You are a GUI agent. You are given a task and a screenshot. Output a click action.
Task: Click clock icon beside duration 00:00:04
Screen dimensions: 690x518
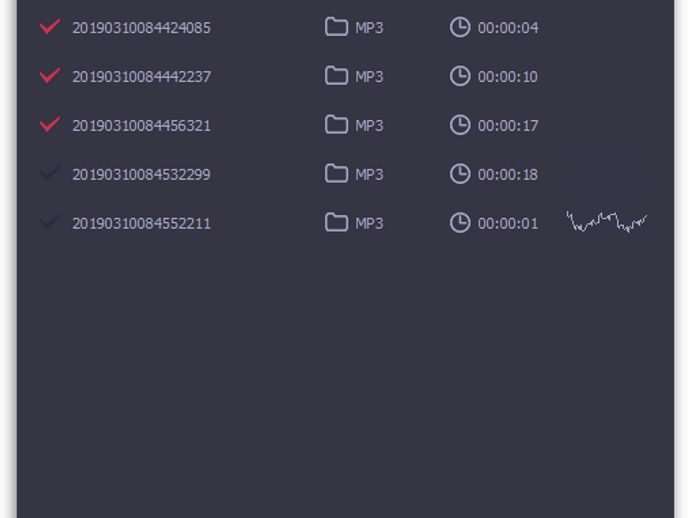click(x=460, y=27)
